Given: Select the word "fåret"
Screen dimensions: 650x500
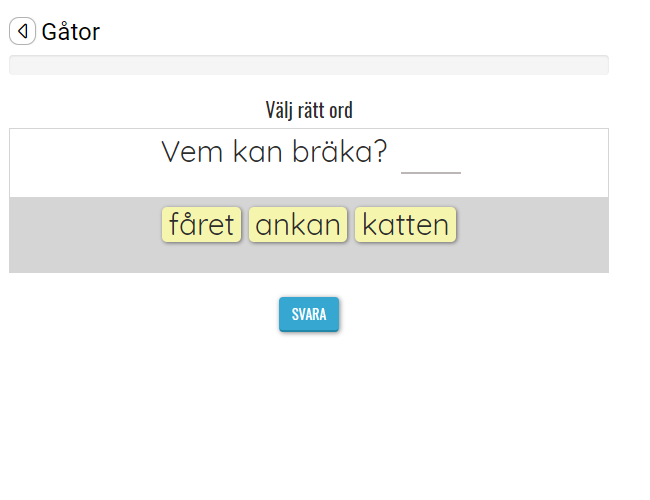Looking at the screenshot, I should point(201,225).
